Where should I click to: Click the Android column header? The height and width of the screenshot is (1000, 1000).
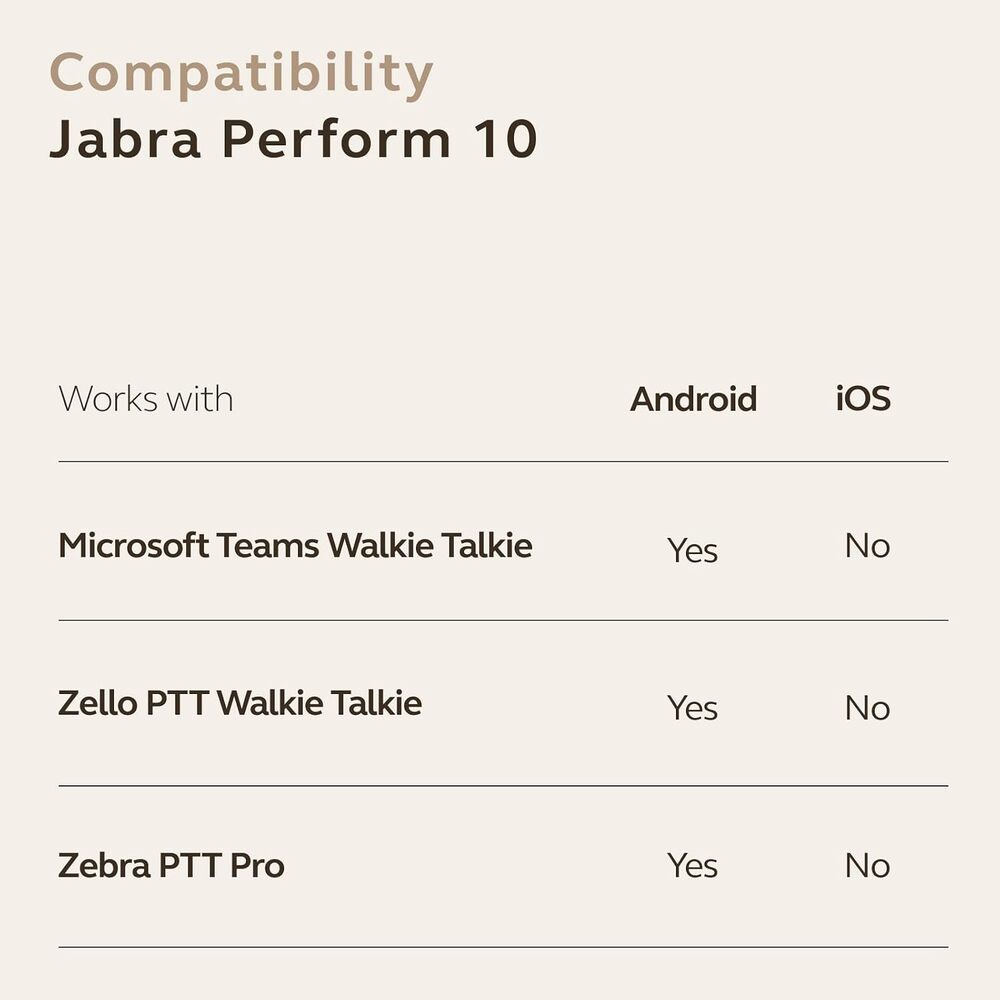(693, 399)
